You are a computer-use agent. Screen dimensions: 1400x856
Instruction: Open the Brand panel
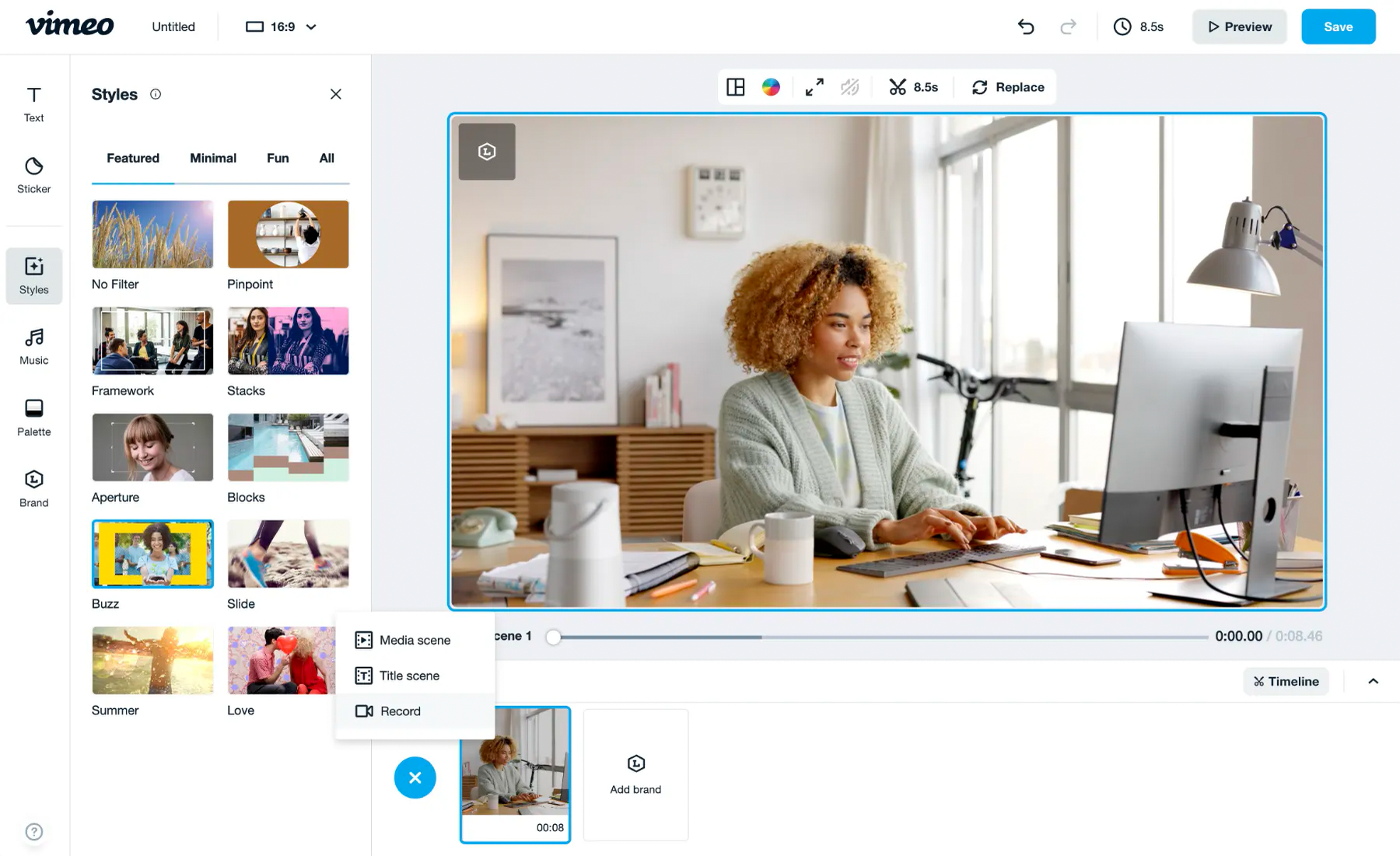point(33,488)
